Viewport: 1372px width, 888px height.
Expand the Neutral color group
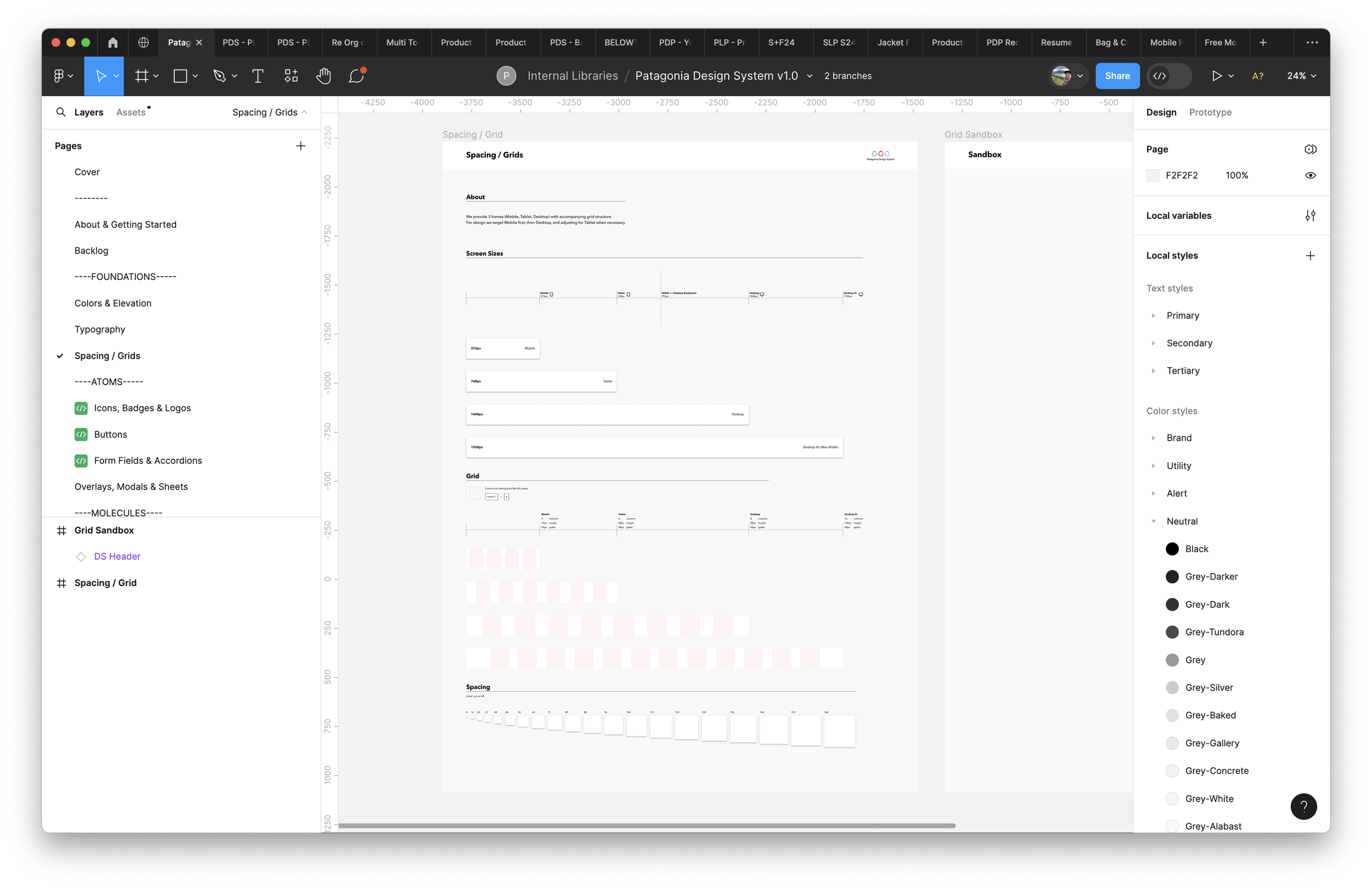(1154, 521)
